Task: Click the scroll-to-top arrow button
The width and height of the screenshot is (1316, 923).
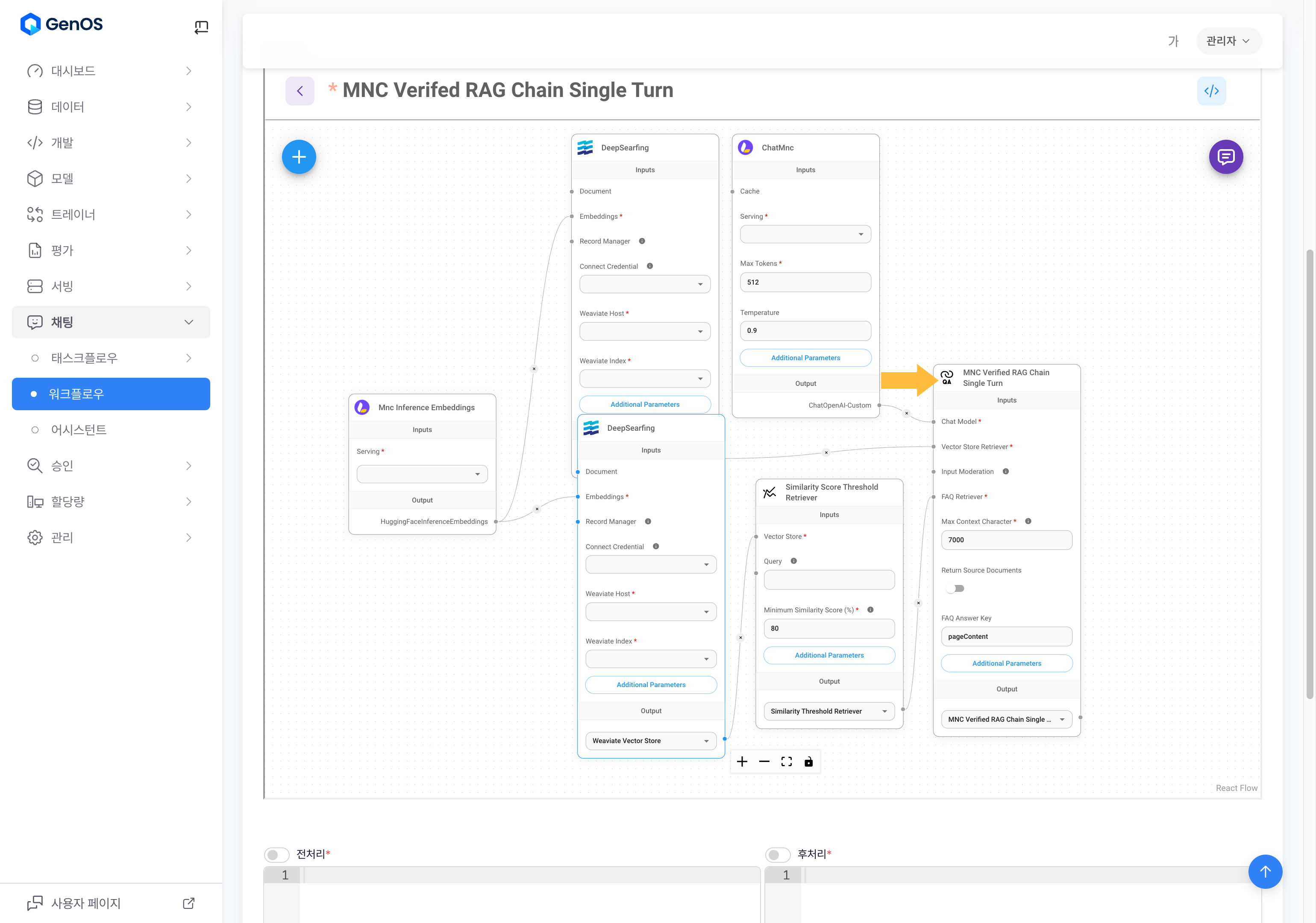Action: [1265, 871]
